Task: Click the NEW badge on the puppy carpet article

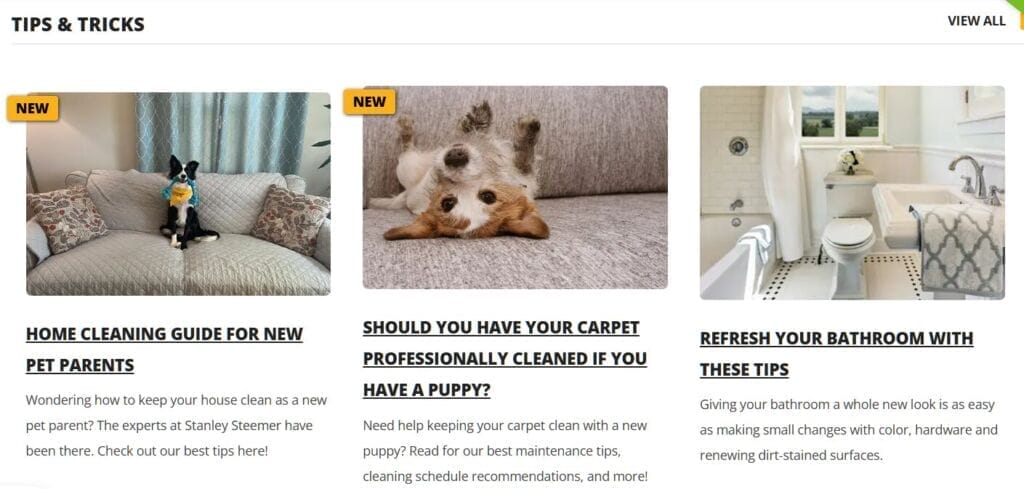Action: click(x=369, y=101)
